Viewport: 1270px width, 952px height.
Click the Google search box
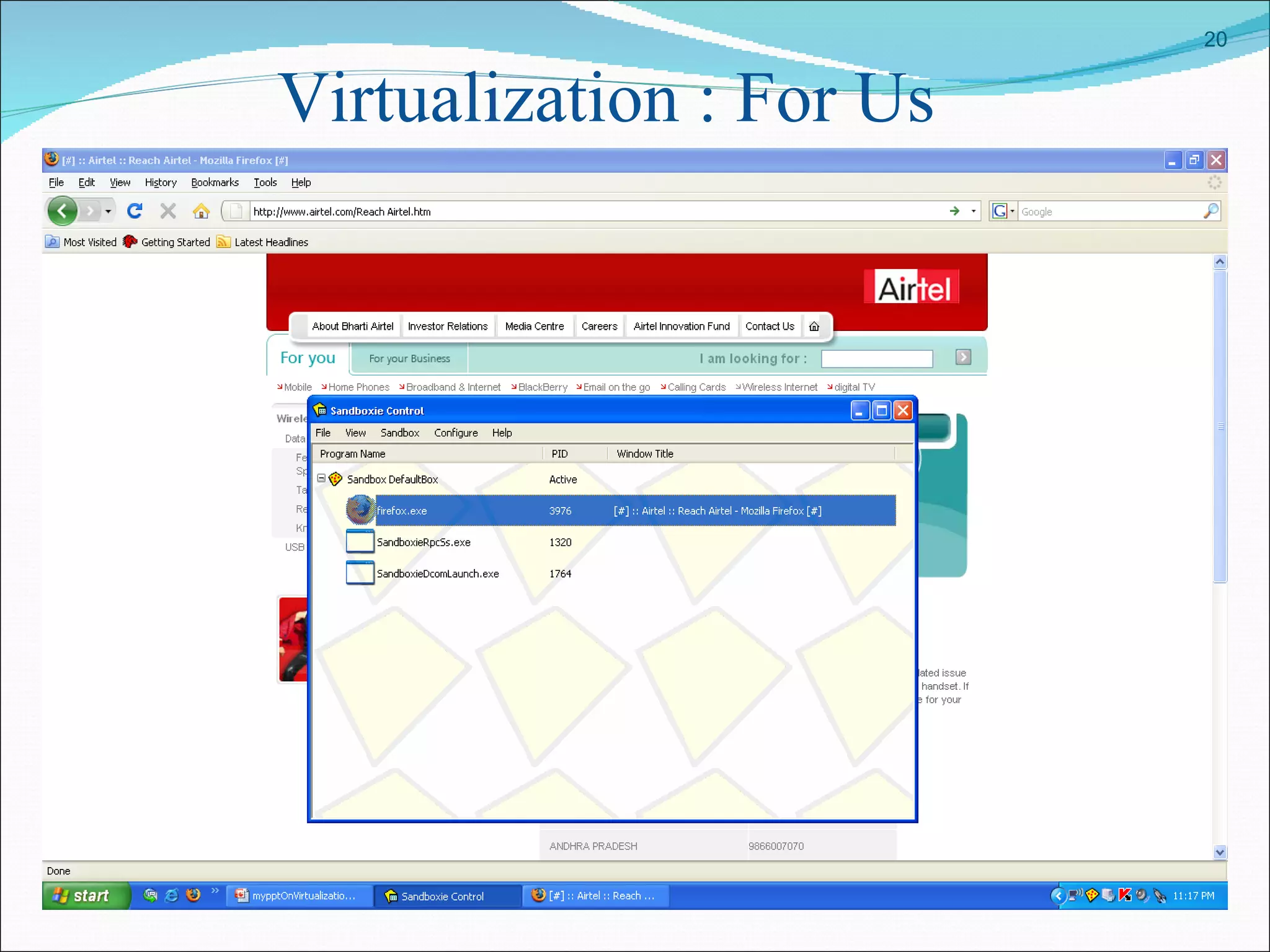[1110, 211]
